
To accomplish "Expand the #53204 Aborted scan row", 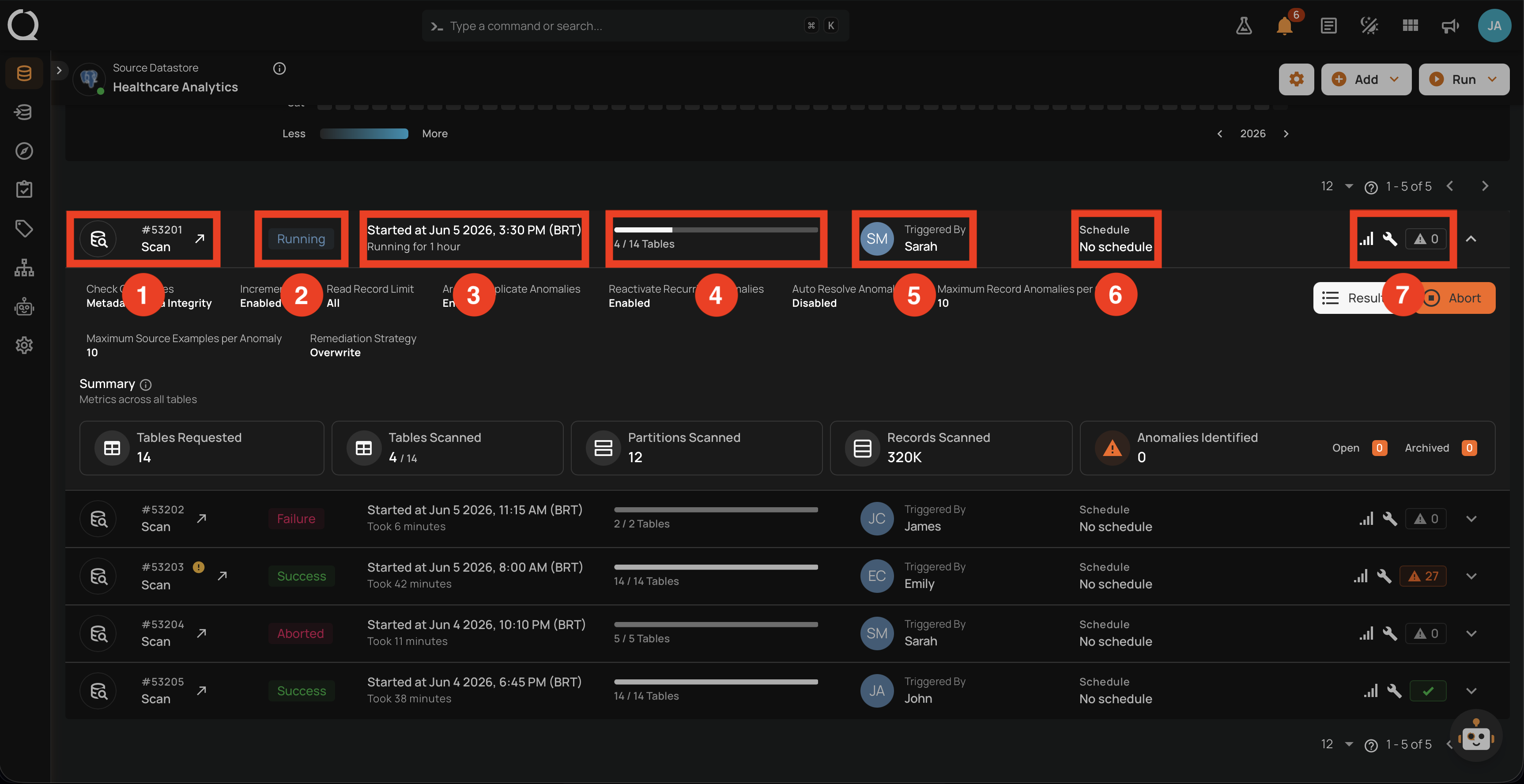I will point(1471,634).
